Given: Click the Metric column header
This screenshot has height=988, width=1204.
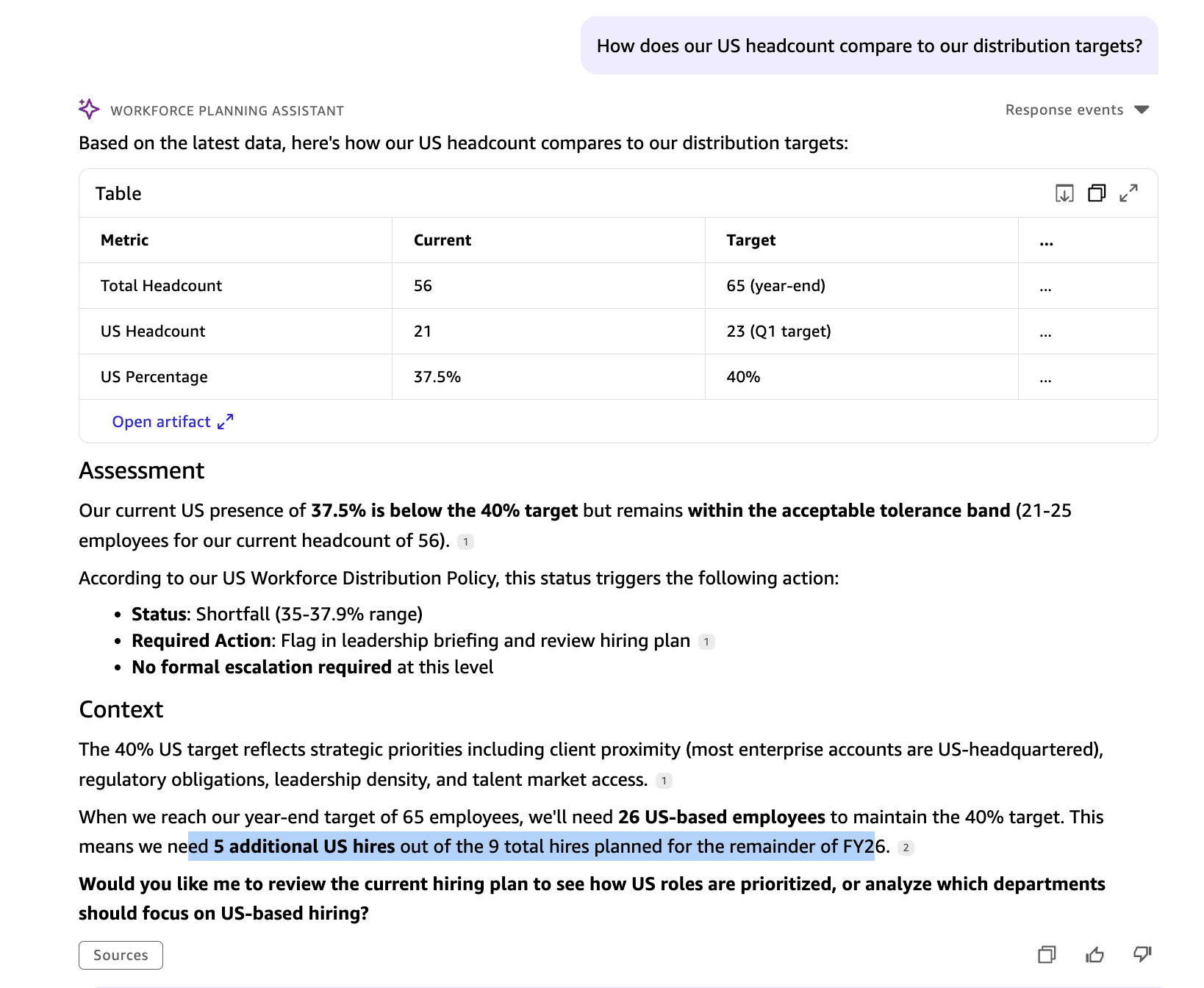Looking at the screenshot, I should coord(124,240).
